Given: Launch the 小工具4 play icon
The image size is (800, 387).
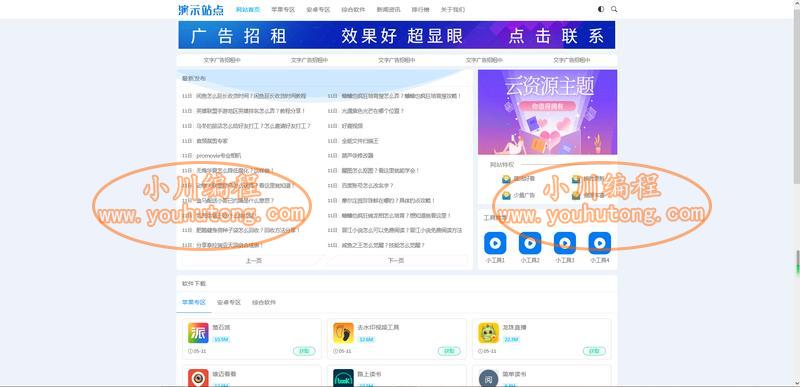Looking at the screenshot, I should pyautogui.click(x=599, y=243).
